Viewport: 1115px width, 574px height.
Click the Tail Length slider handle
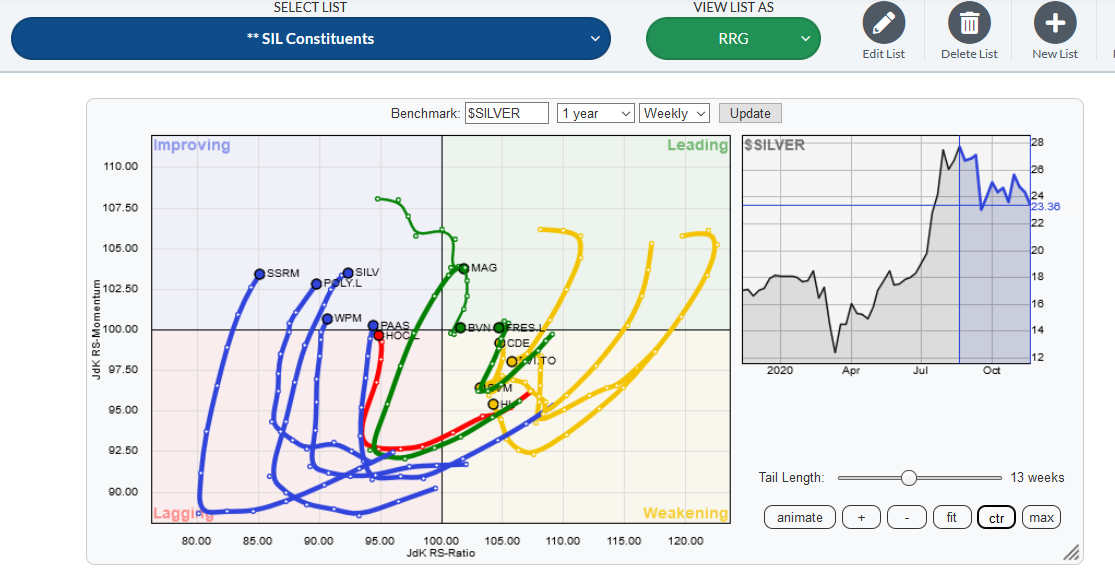click(x=909, y=478)
